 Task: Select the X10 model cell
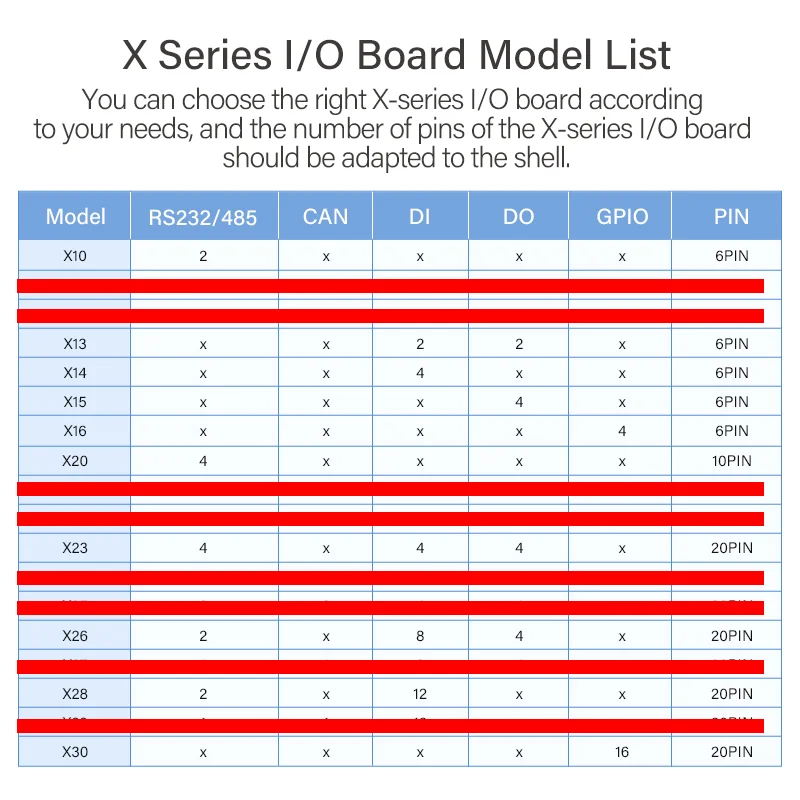coord(75,256)
